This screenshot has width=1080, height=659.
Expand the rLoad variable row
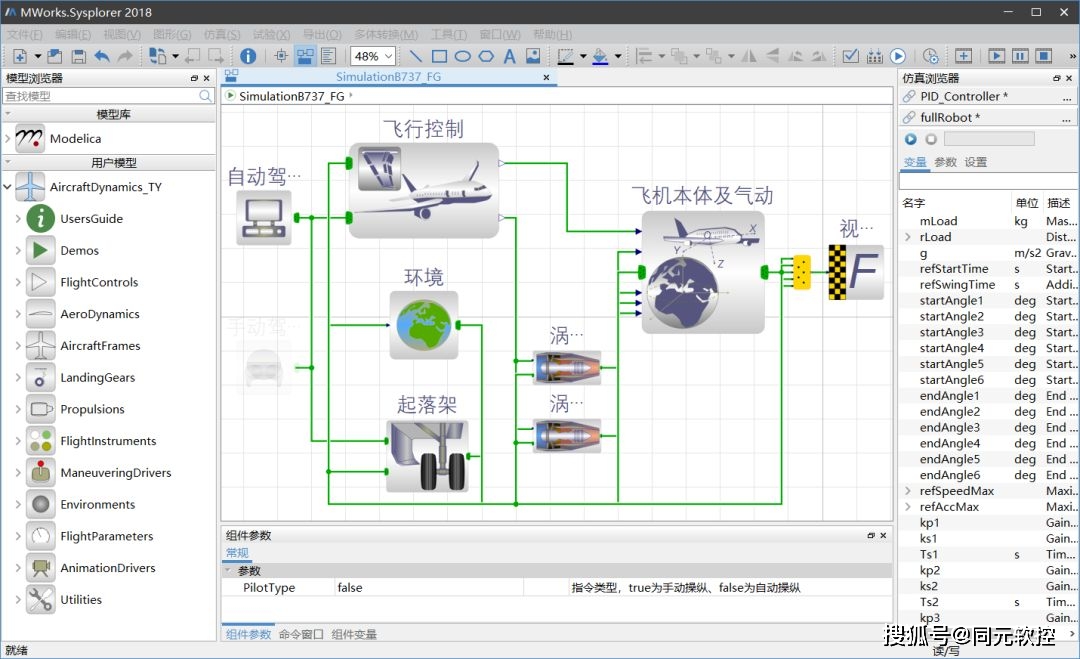coord(908,237)
